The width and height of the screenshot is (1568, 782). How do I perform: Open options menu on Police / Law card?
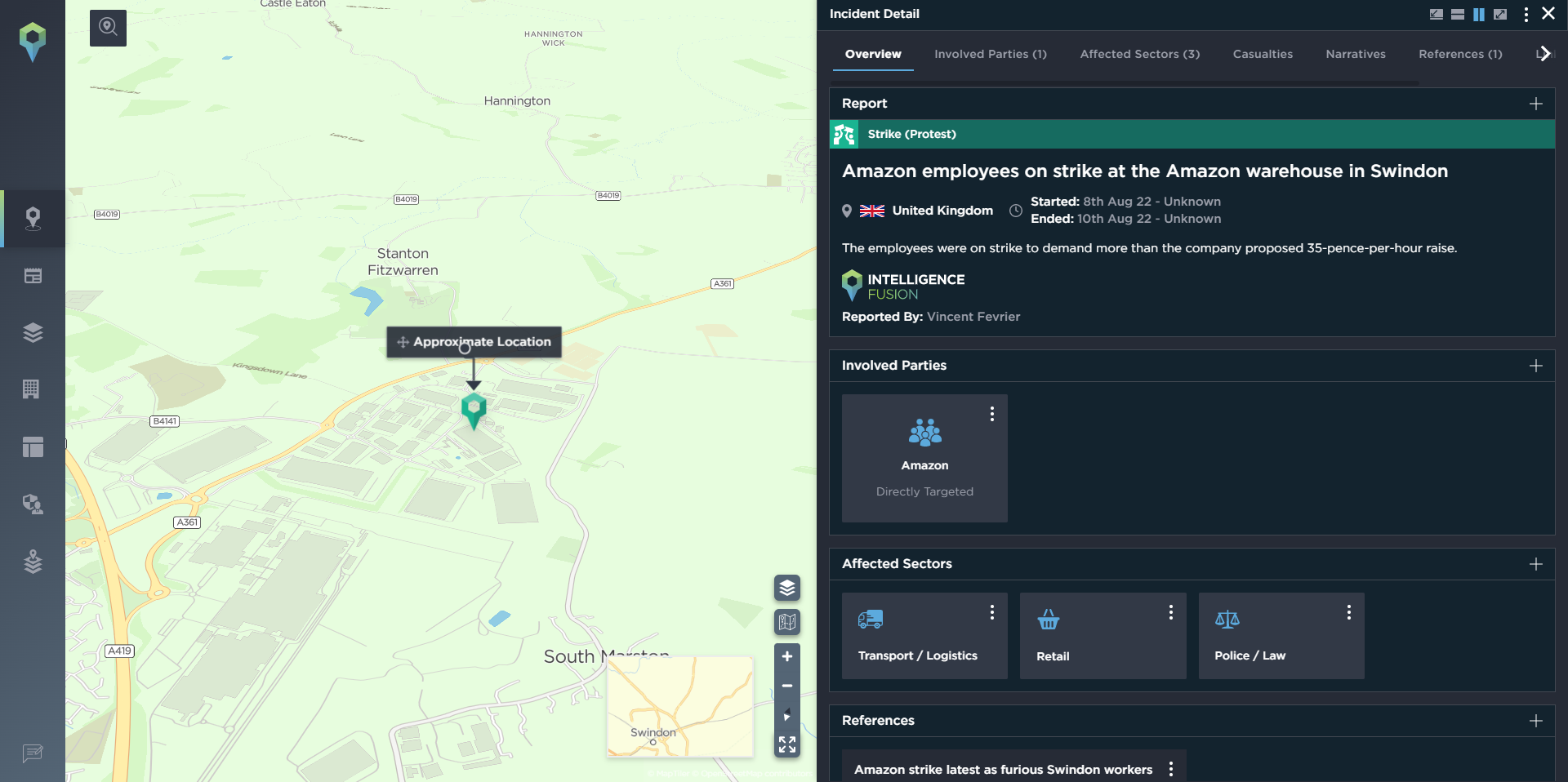1349,612
